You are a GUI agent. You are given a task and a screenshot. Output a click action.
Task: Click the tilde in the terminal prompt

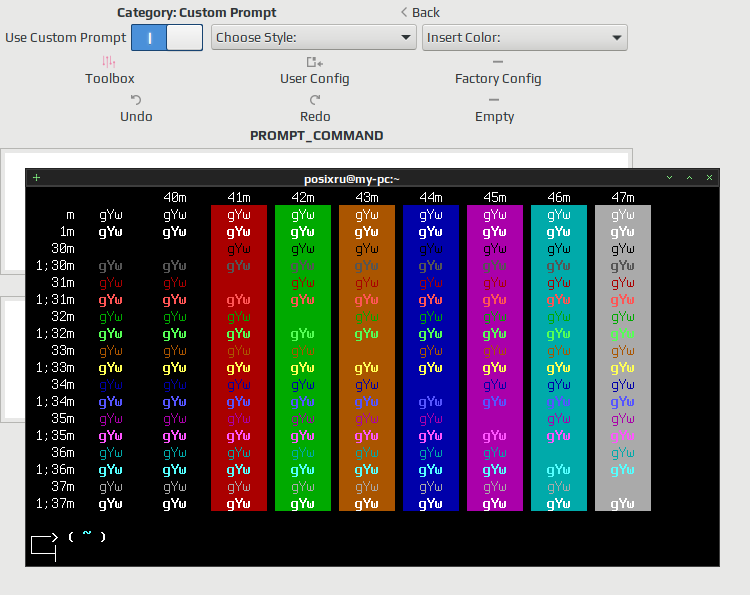click(87, 533)
